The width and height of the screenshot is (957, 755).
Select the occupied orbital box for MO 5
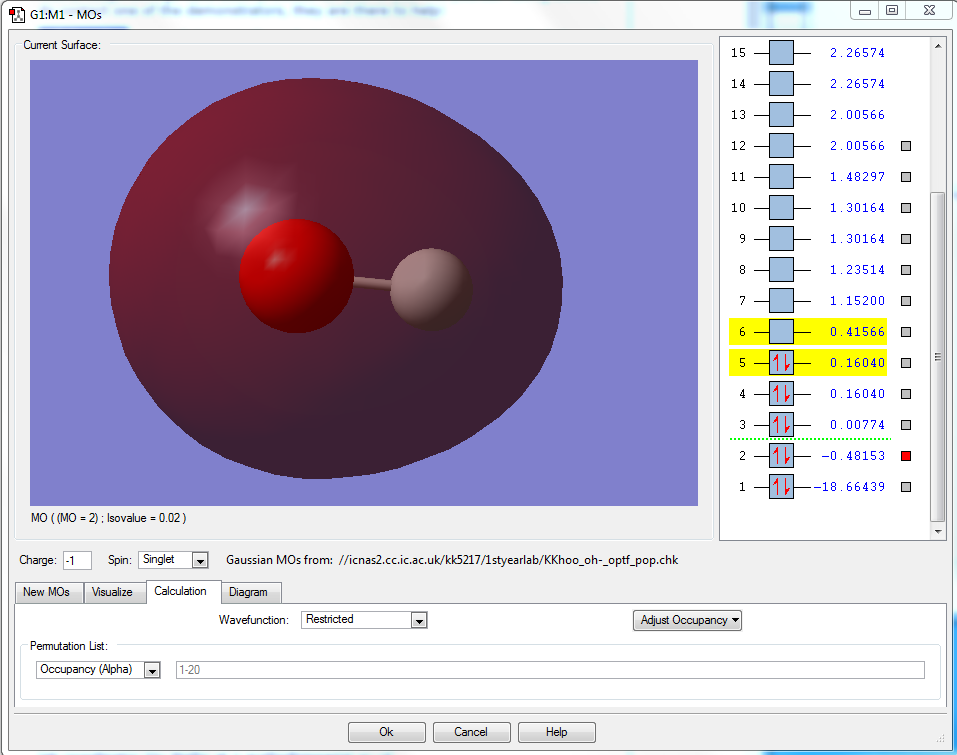click(781, 363)
